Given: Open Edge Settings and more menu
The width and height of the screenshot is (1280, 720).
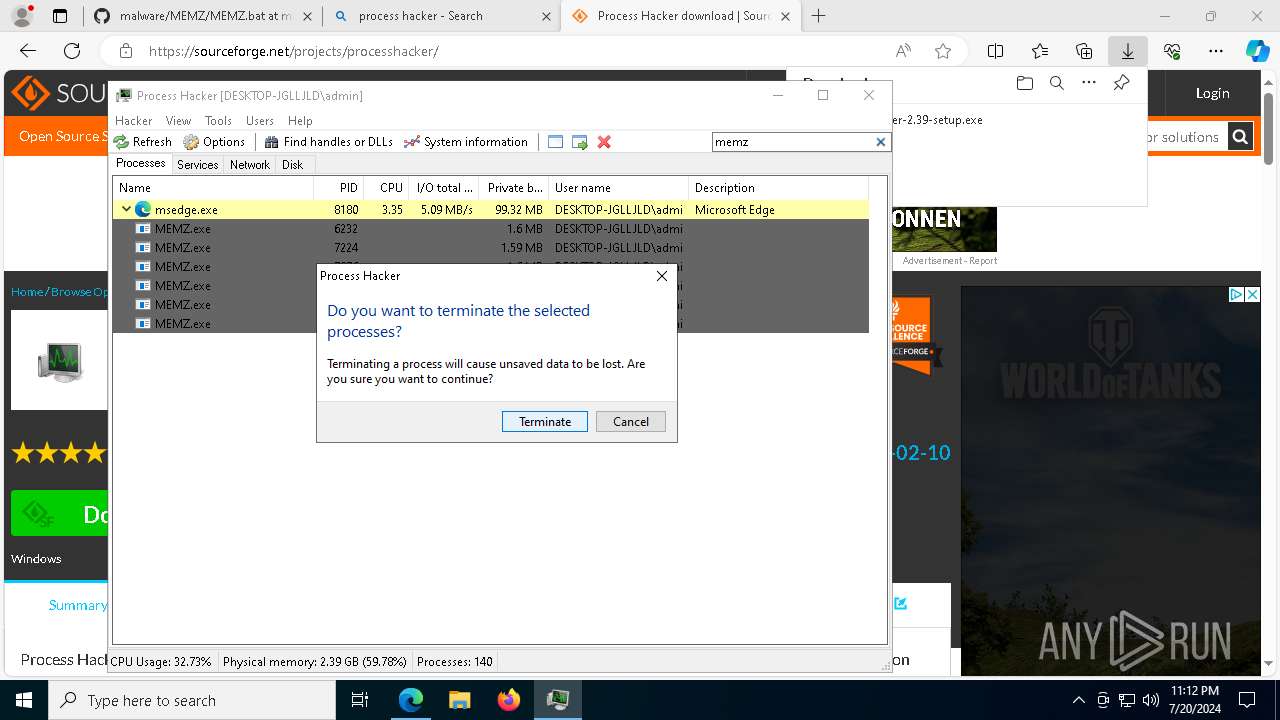Looking at the screenshot, I should point(1216,51).
